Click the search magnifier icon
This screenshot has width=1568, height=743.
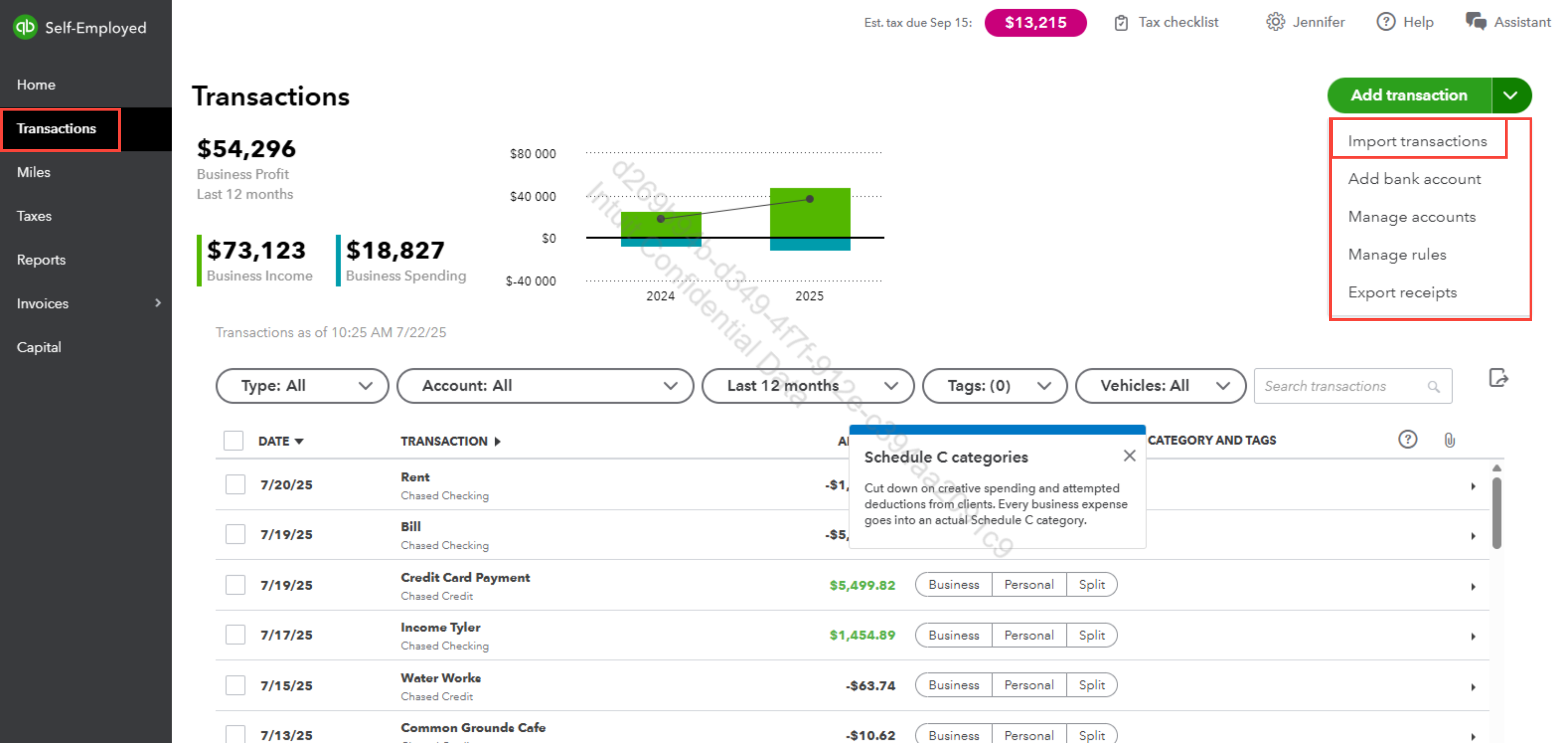pos(1433,386)
